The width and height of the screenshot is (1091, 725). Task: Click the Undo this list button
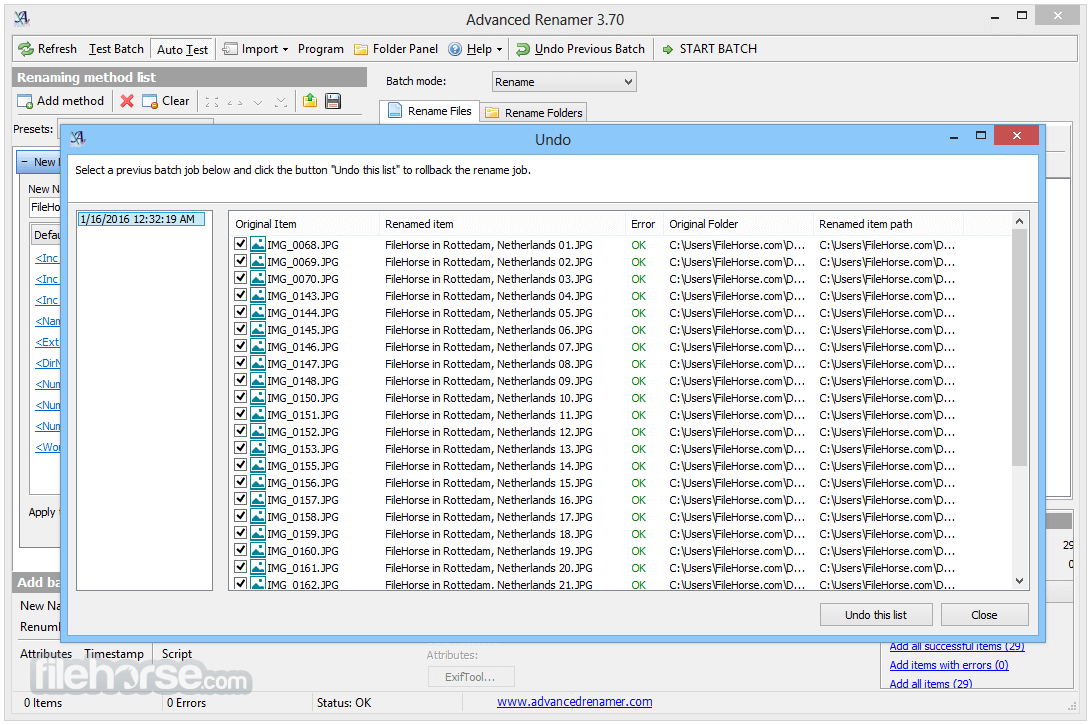click(876, 615)
